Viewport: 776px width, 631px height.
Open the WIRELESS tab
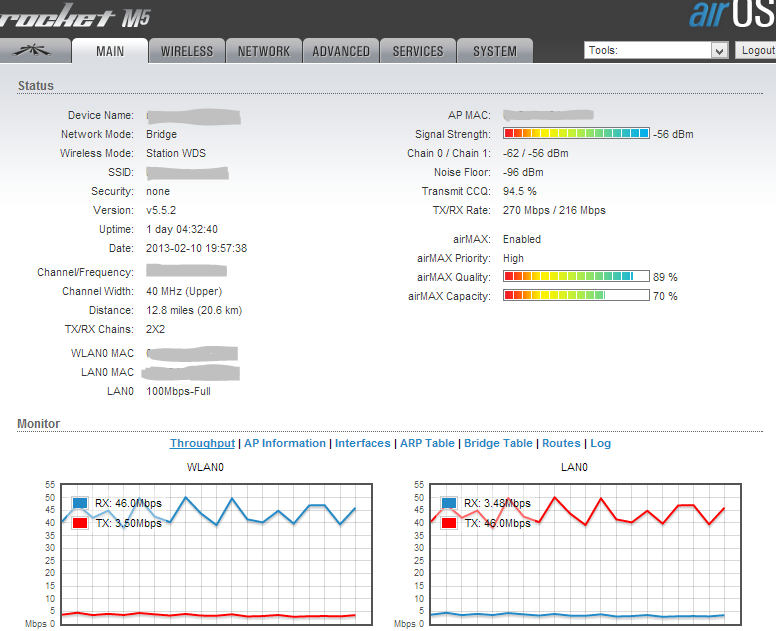pos(187,51)
